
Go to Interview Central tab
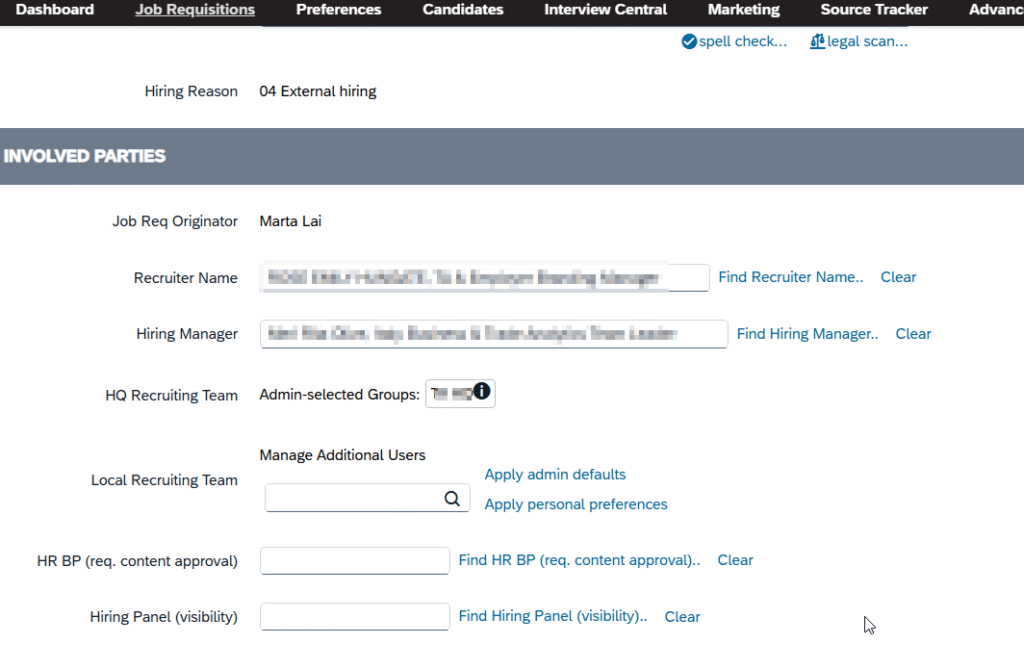click(605, 10)
